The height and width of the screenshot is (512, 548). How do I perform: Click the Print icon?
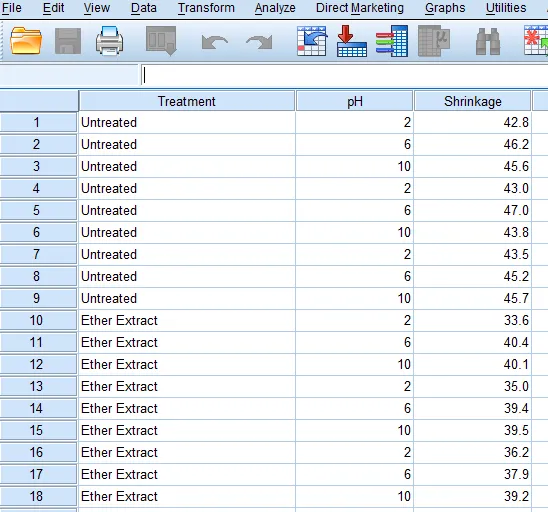click(x=109, y=41)
